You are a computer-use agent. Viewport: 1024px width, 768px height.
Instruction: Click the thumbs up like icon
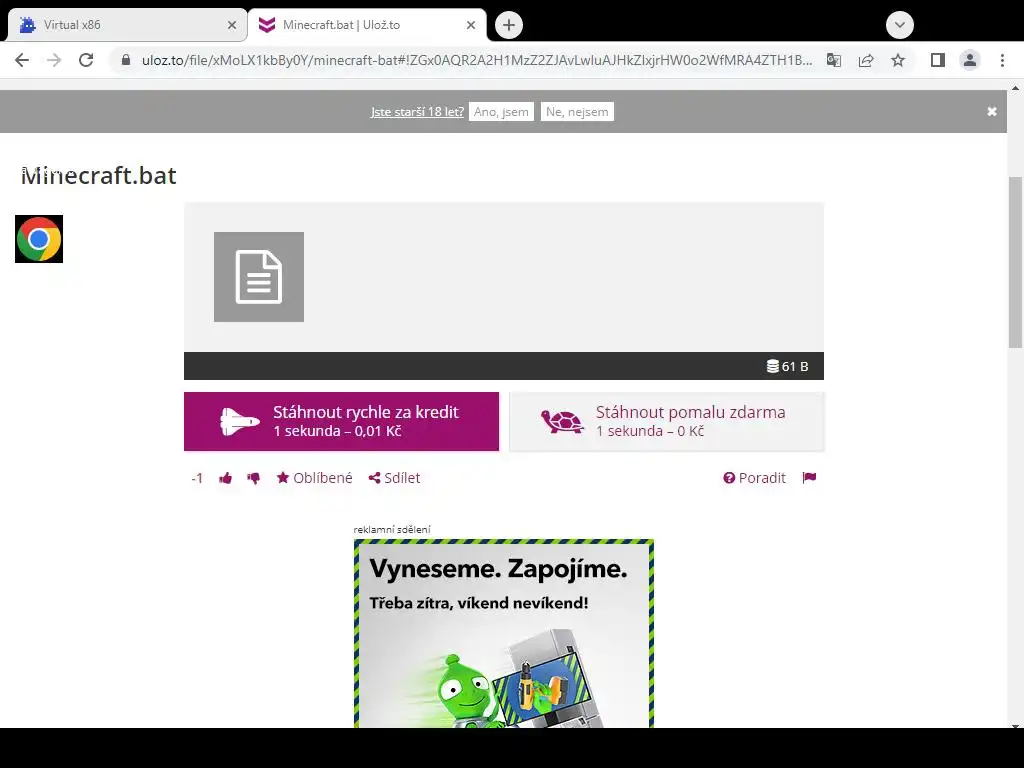coord(226,478)
